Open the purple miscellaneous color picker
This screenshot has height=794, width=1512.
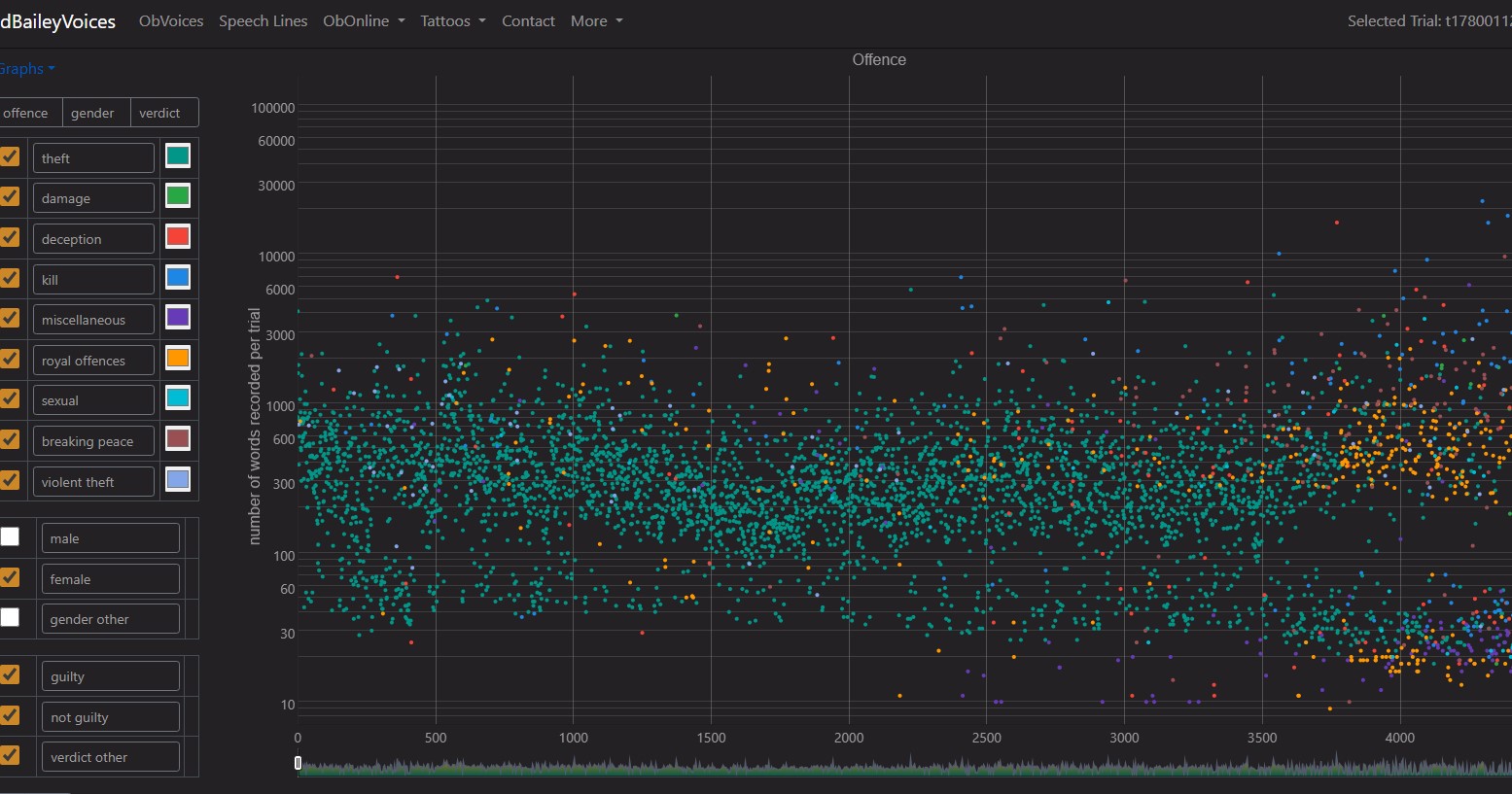pos(177,317)
